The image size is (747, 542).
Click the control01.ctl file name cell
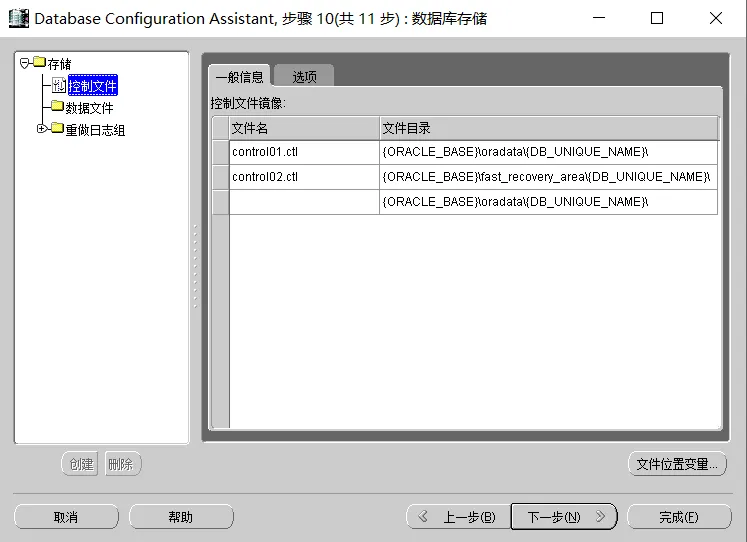point(304,152)
